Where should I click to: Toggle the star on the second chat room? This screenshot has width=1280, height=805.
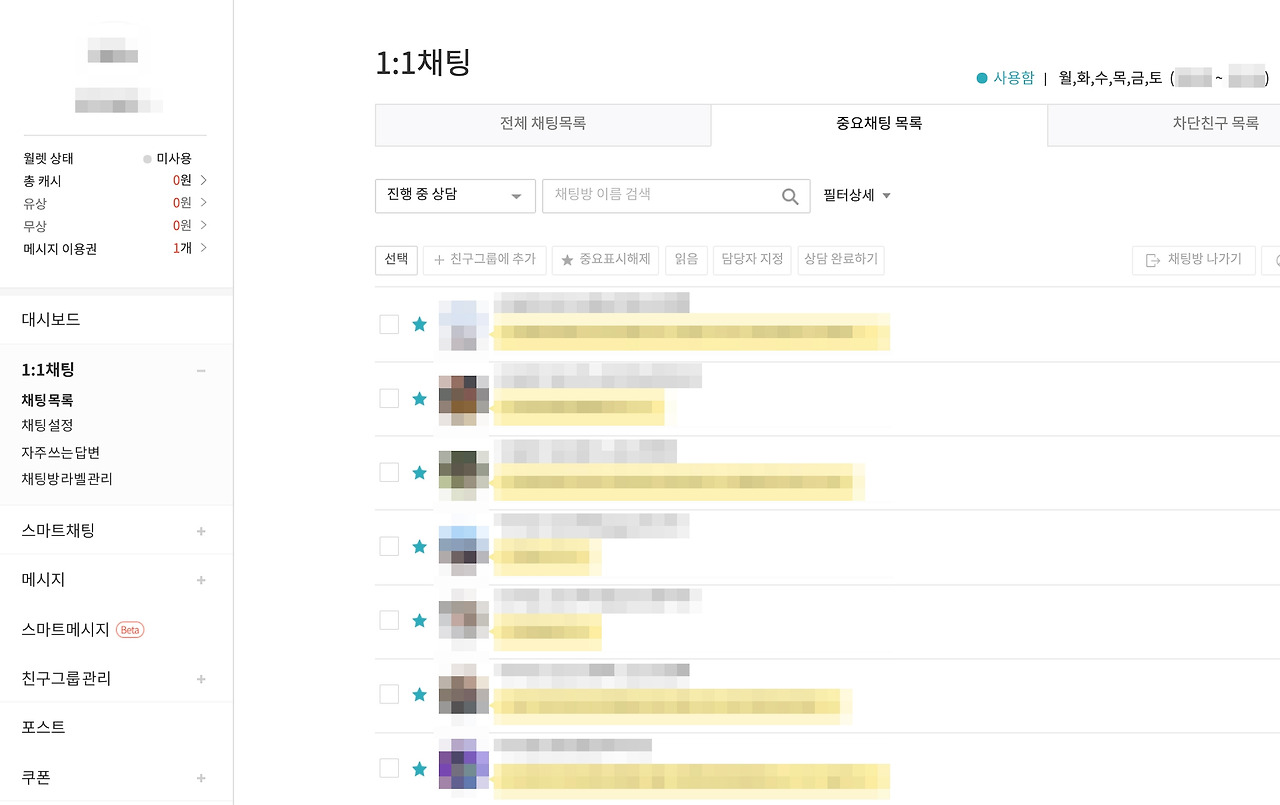click(419, 398)
